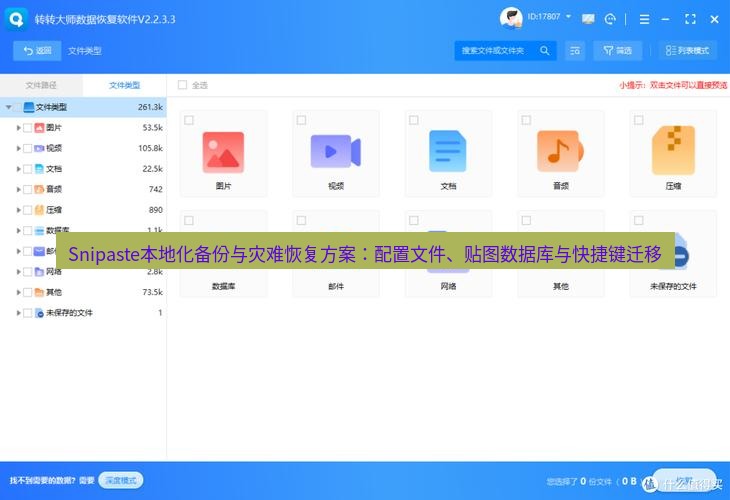Image resolution: width=730 pixels, height=500 pixels.
Task: Click the root 文件类型 folder icon
Action: (x=29, y=107)
